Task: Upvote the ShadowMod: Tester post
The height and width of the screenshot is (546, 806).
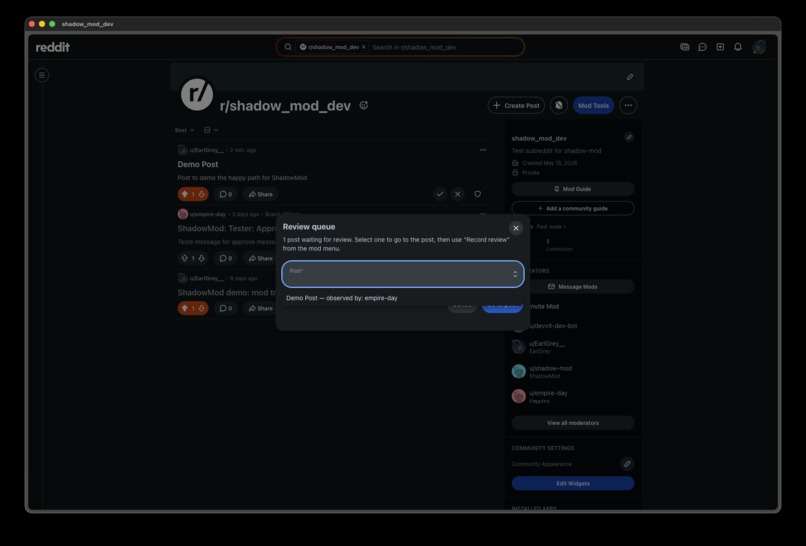Action: point(185,258)
